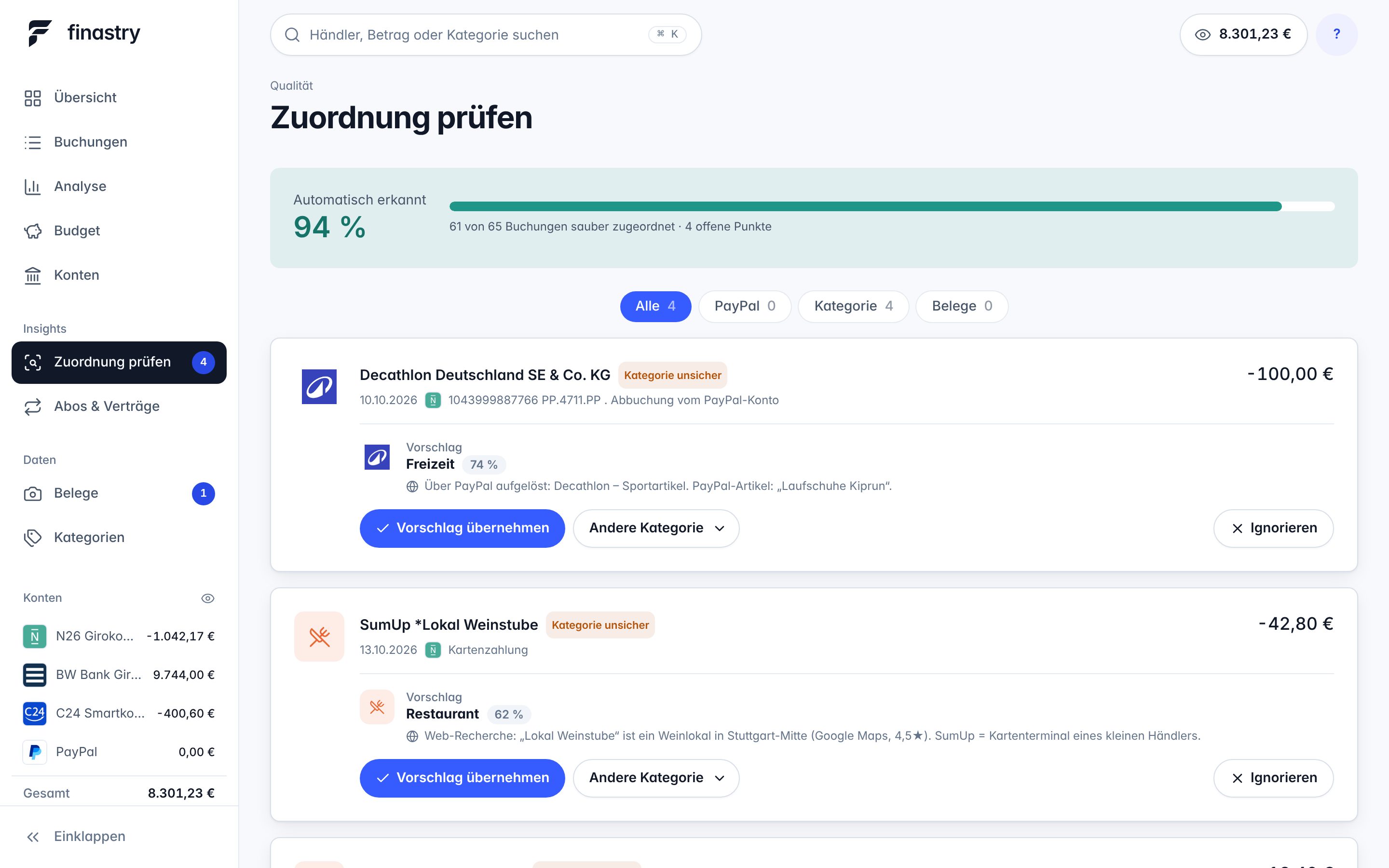Screen dimensions: 1389x868
Task: Open Andere Kategorie dropdown for Decathlon
Action: point(655,528)
